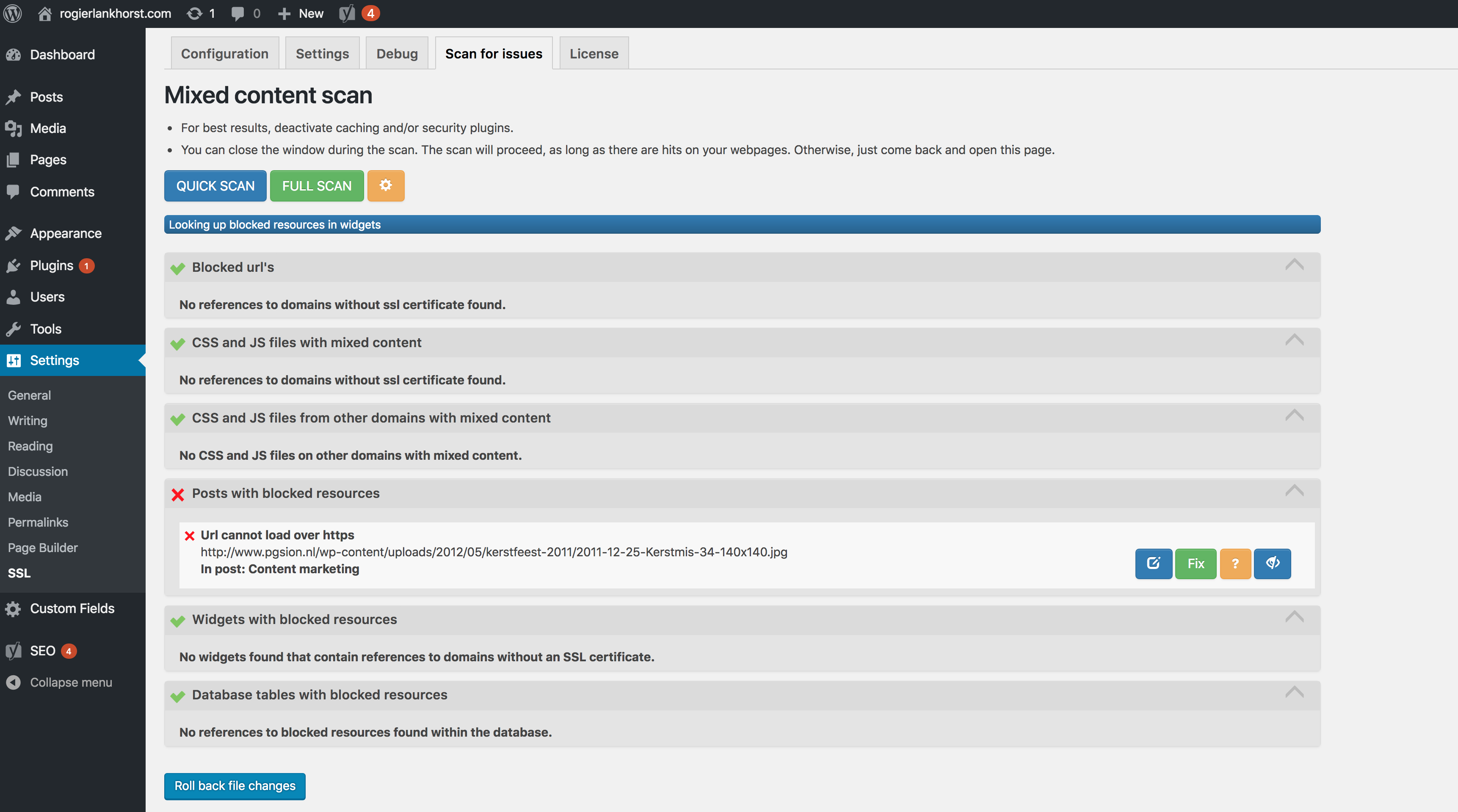Switch to the Configuration tab
This screenshot has width=1458, height=812.
pos(225,53)
